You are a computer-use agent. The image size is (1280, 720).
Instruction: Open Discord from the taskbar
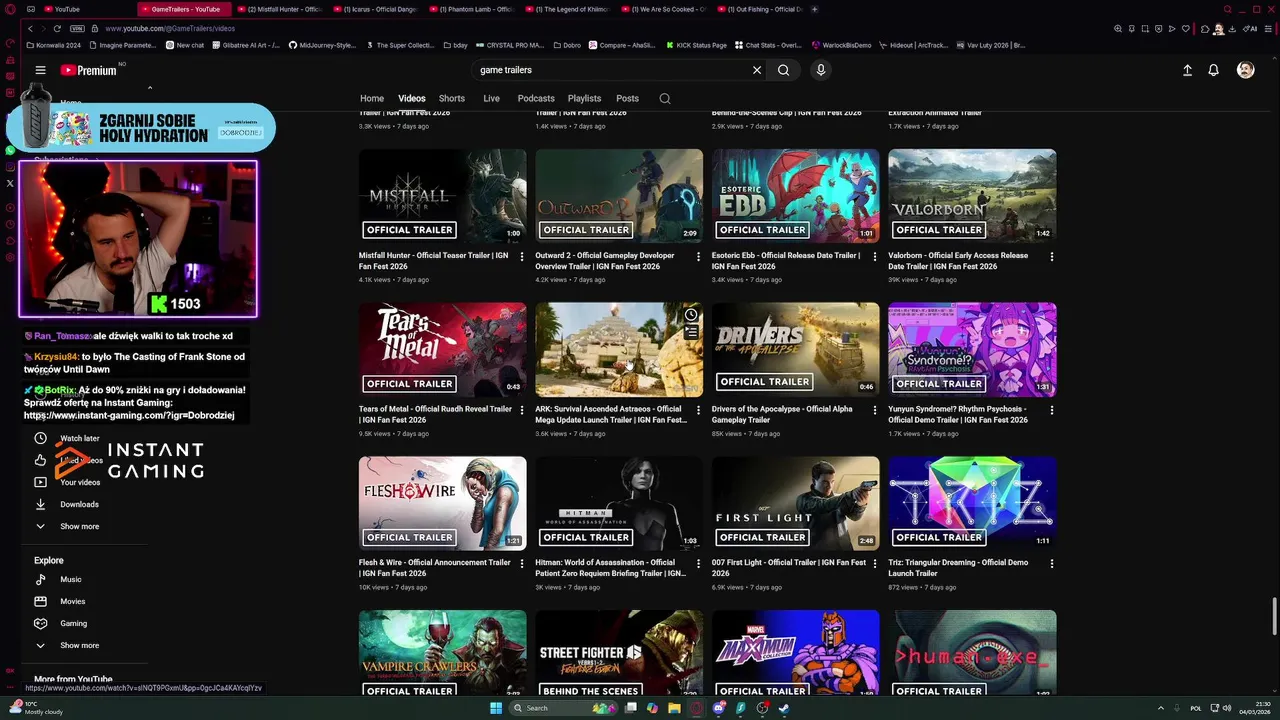(x=718, y=708)
